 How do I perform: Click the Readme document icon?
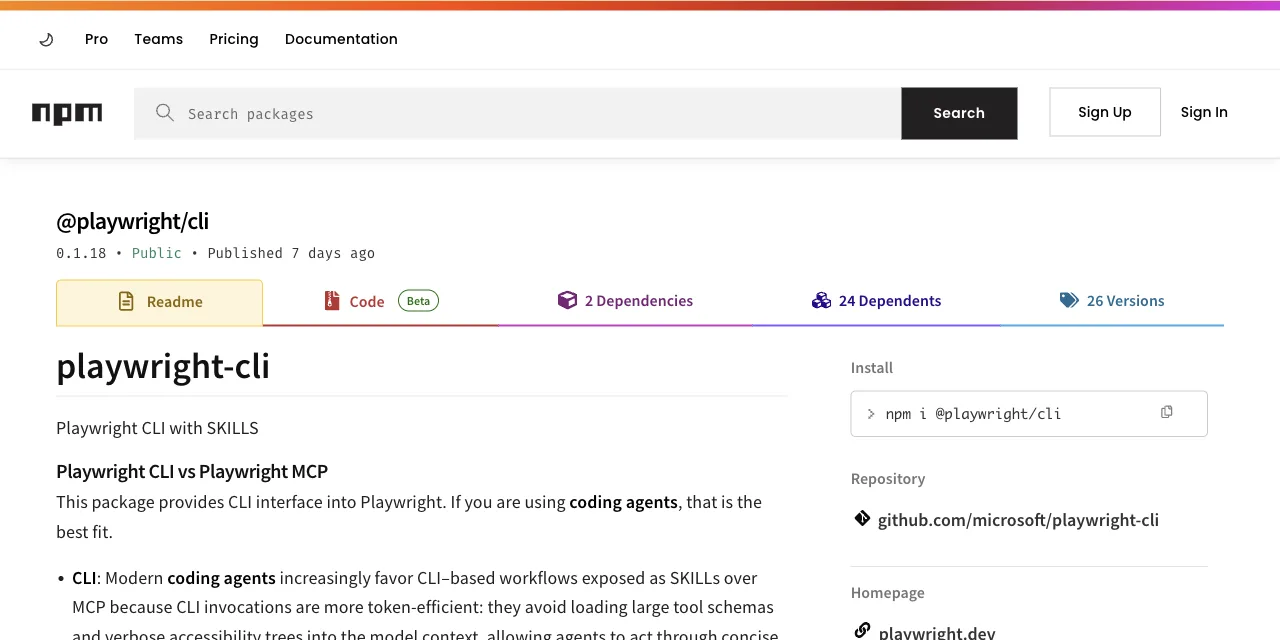(126, 301)
